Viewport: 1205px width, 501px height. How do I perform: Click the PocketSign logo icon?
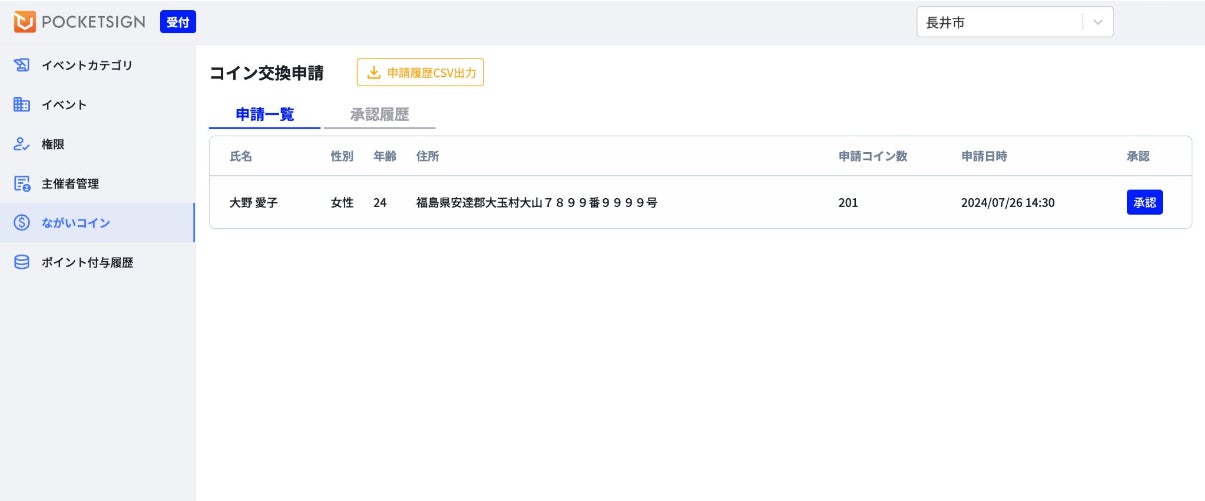[25, 21]
